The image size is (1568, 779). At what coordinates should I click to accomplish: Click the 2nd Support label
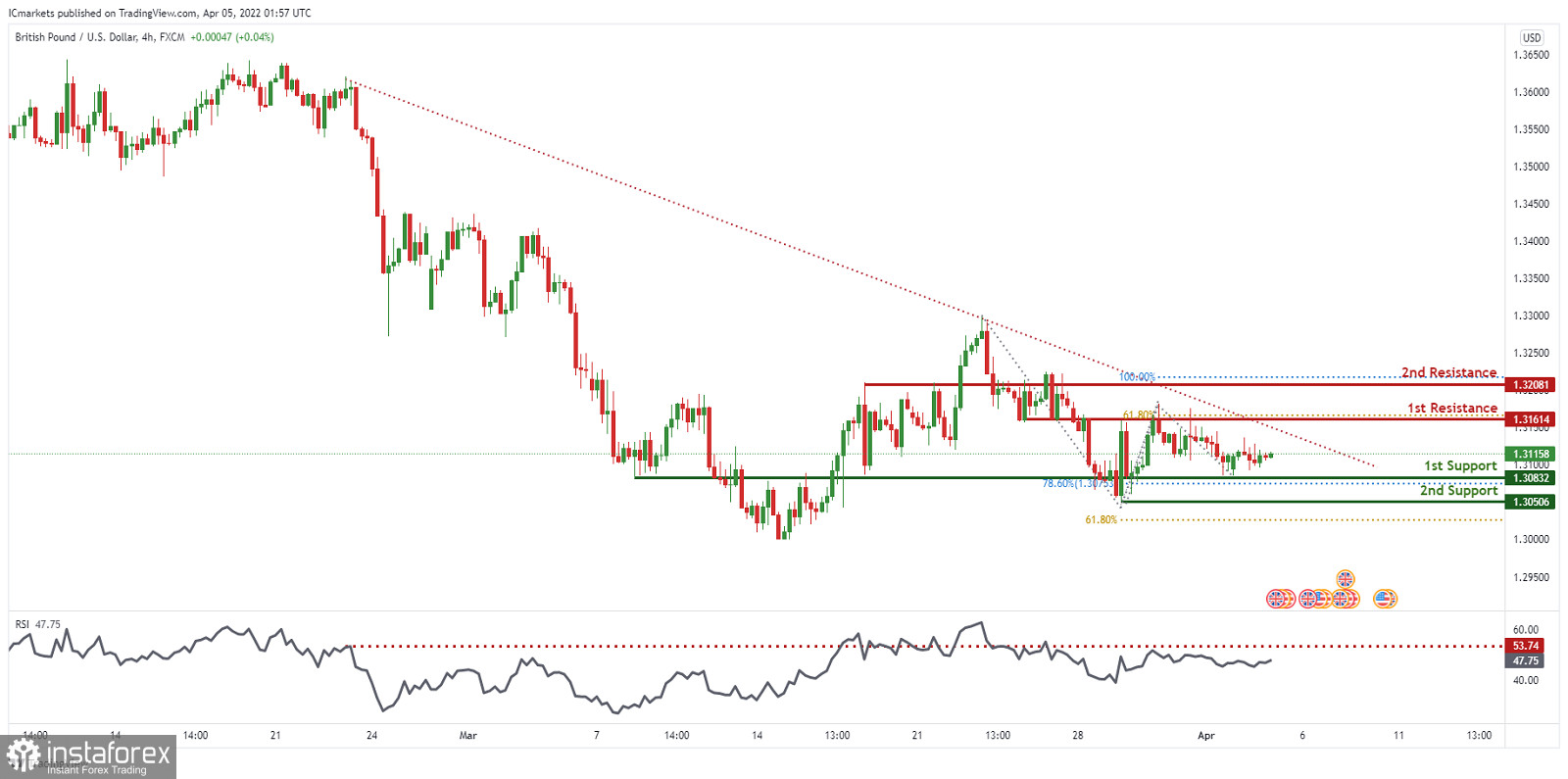pos(1458,490)
